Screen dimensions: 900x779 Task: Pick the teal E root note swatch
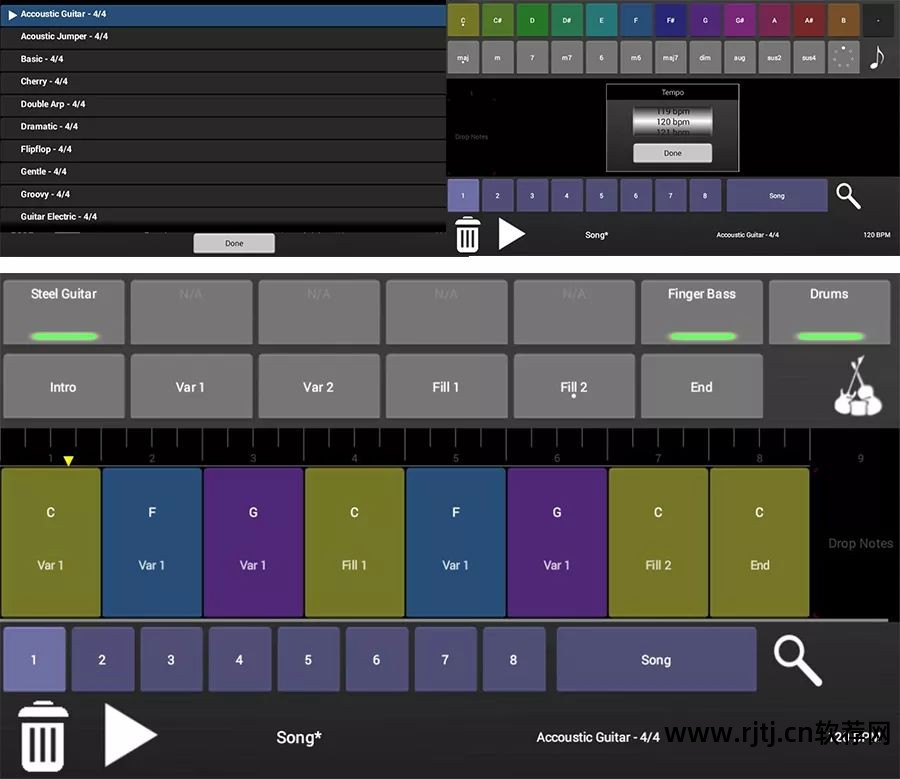601,20
